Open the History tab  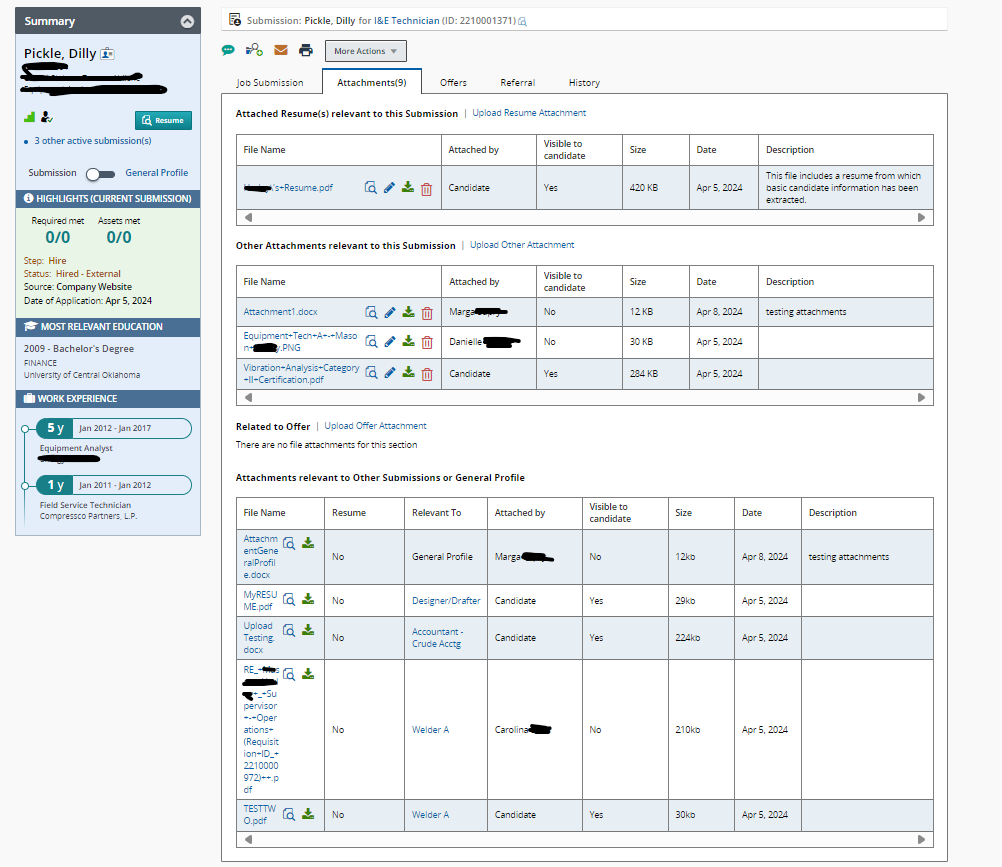pos(583,83)
